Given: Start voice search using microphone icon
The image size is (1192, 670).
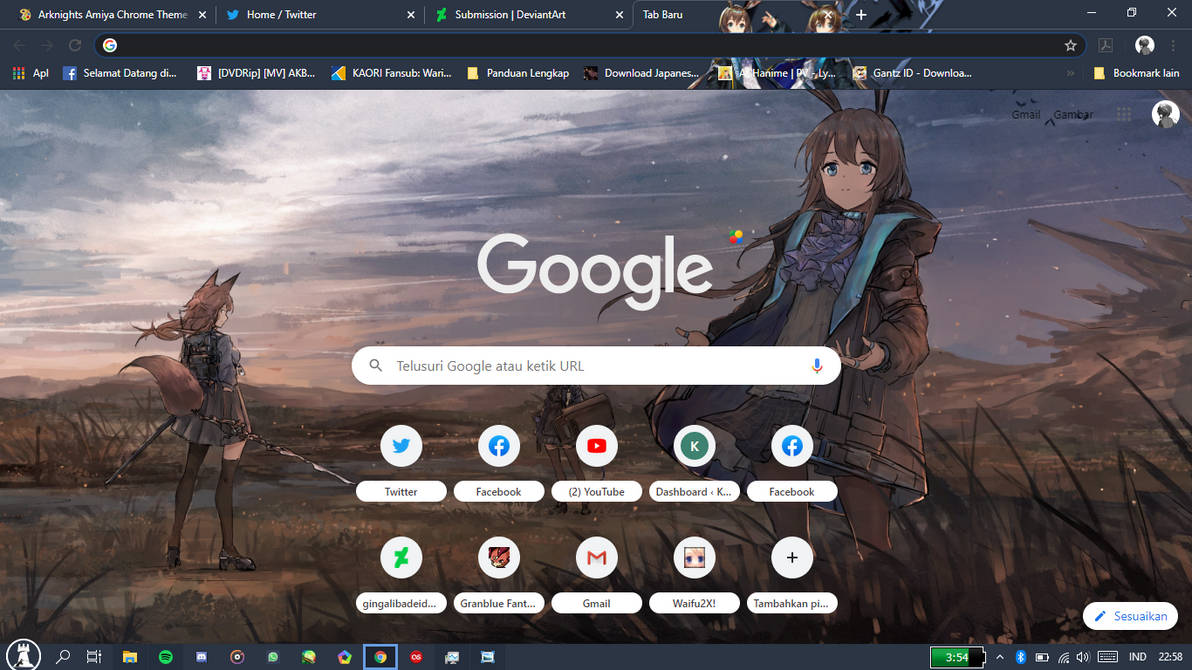Looking at the screenshot, I should (816, 366).
